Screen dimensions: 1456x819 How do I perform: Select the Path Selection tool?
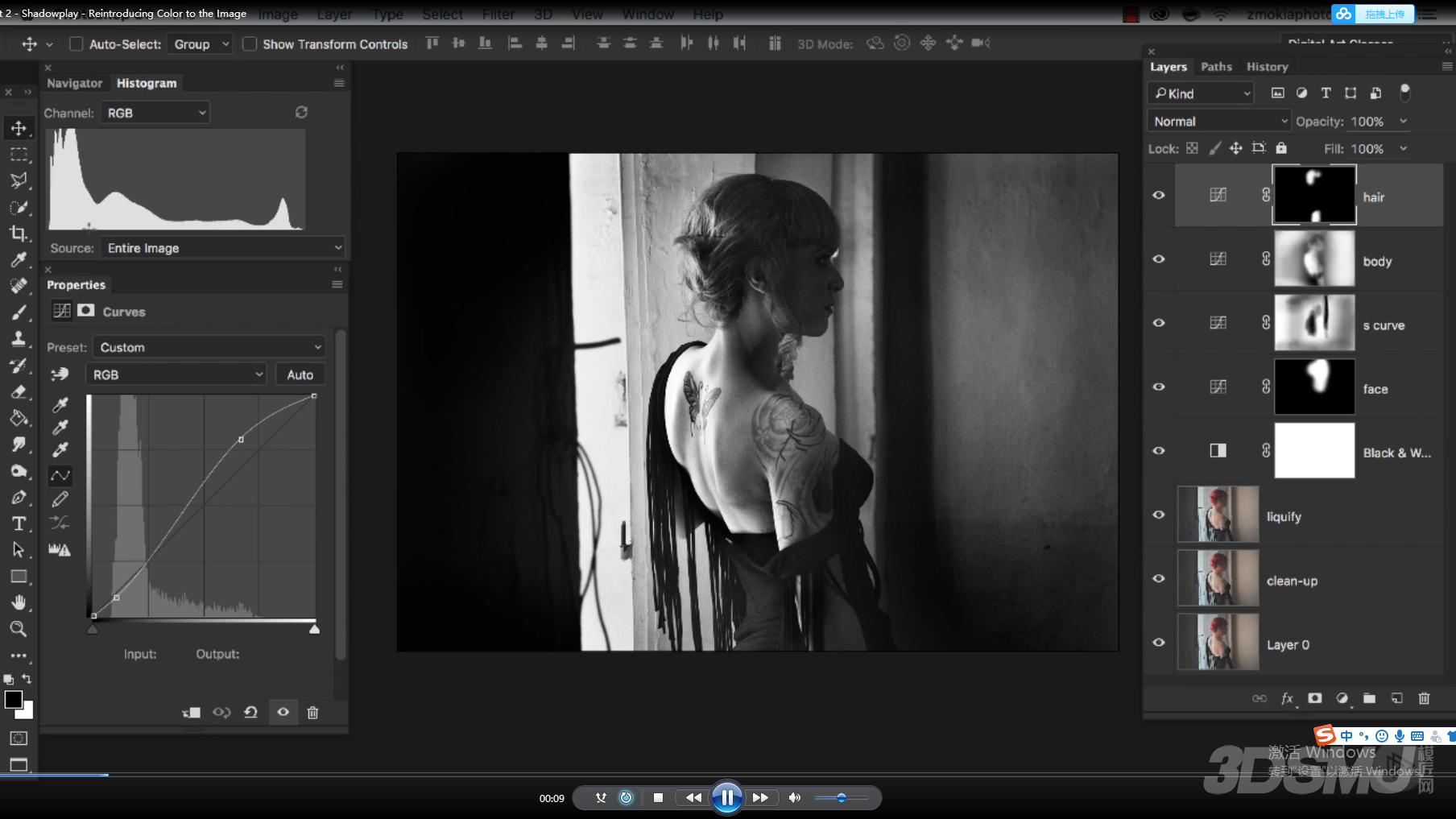(19, 550)
